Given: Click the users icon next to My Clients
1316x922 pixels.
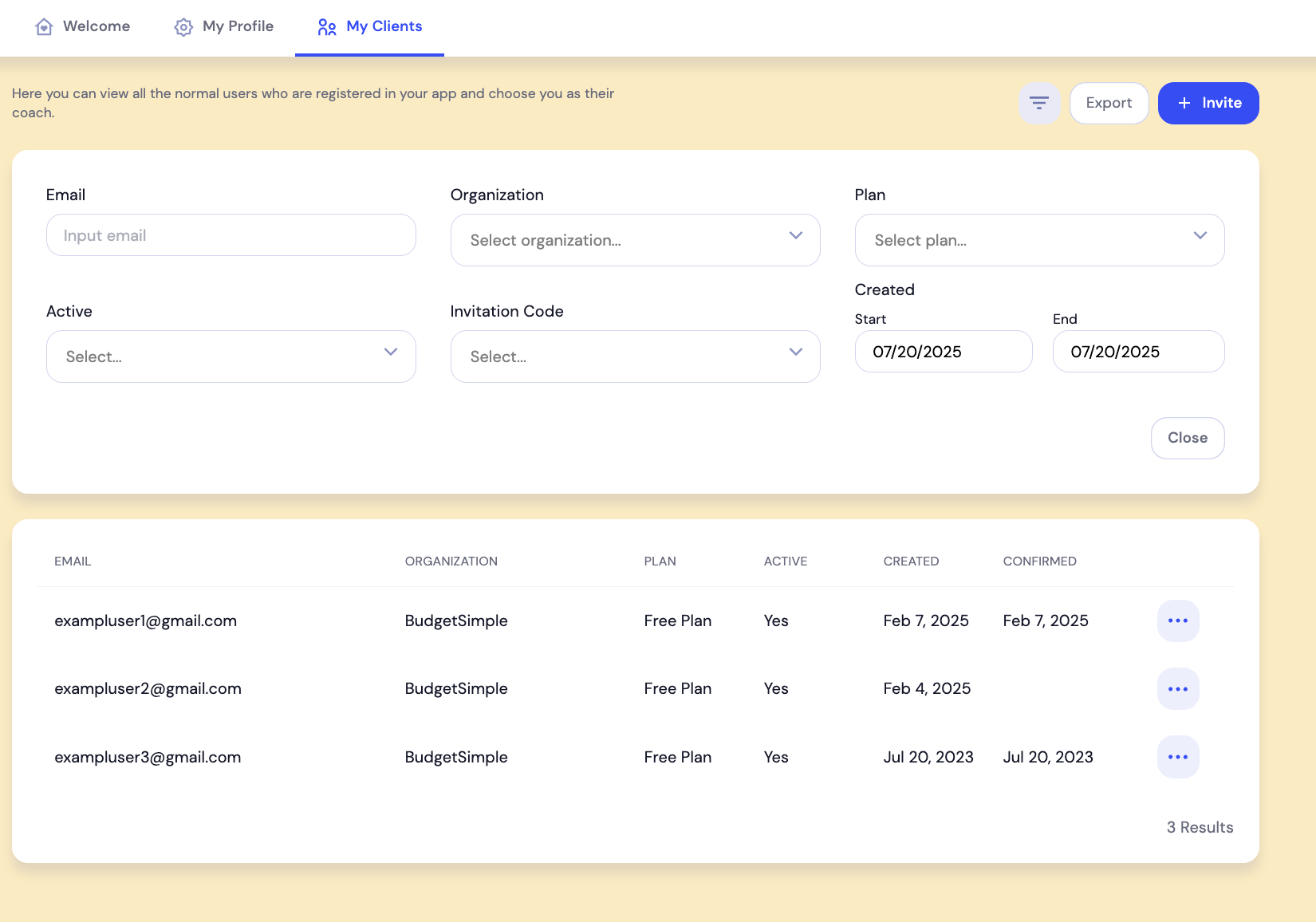Looking at the screenshot, I should pyautogui.click(x=326, y=26).
